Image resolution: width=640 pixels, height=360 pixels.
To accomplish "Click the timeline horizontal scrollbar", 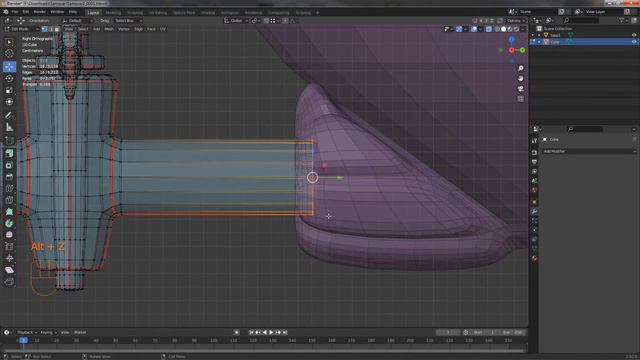I will coord(264,350).
